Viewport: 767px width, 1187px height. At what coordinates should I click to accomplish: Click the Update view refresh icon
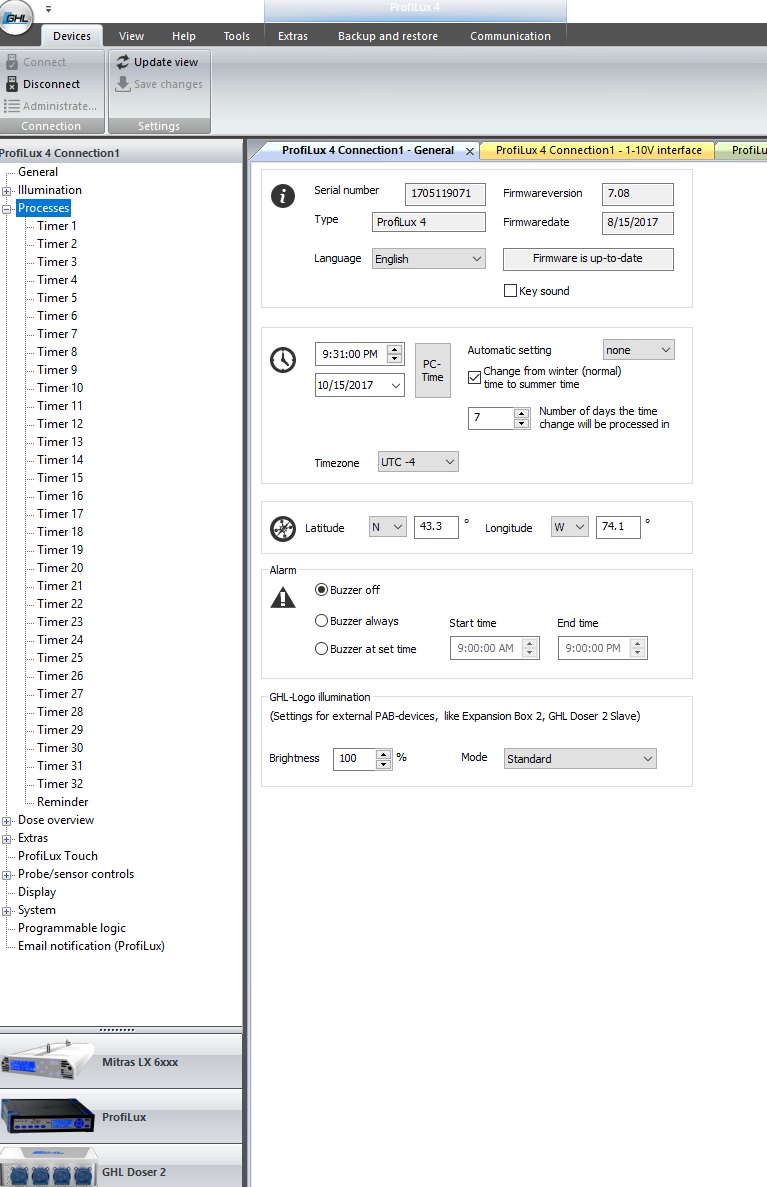tap(123, 62)
